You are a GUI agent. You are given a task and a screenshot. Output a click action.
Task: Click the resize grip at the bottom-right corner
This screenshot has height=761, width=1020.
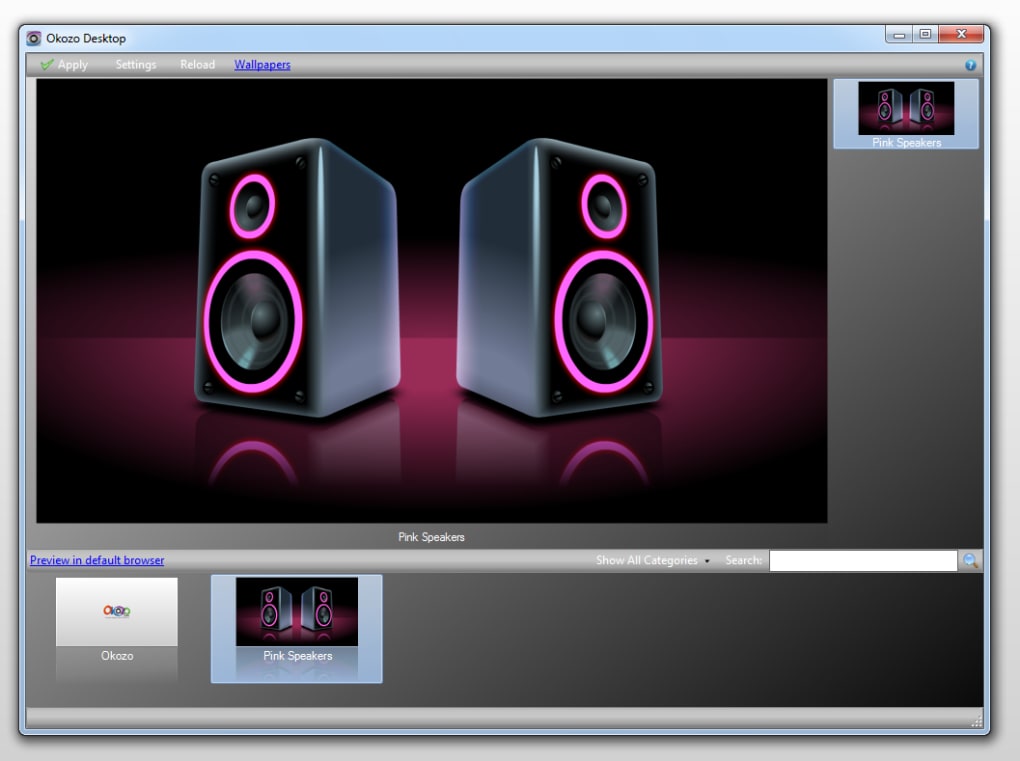[977, 721]
